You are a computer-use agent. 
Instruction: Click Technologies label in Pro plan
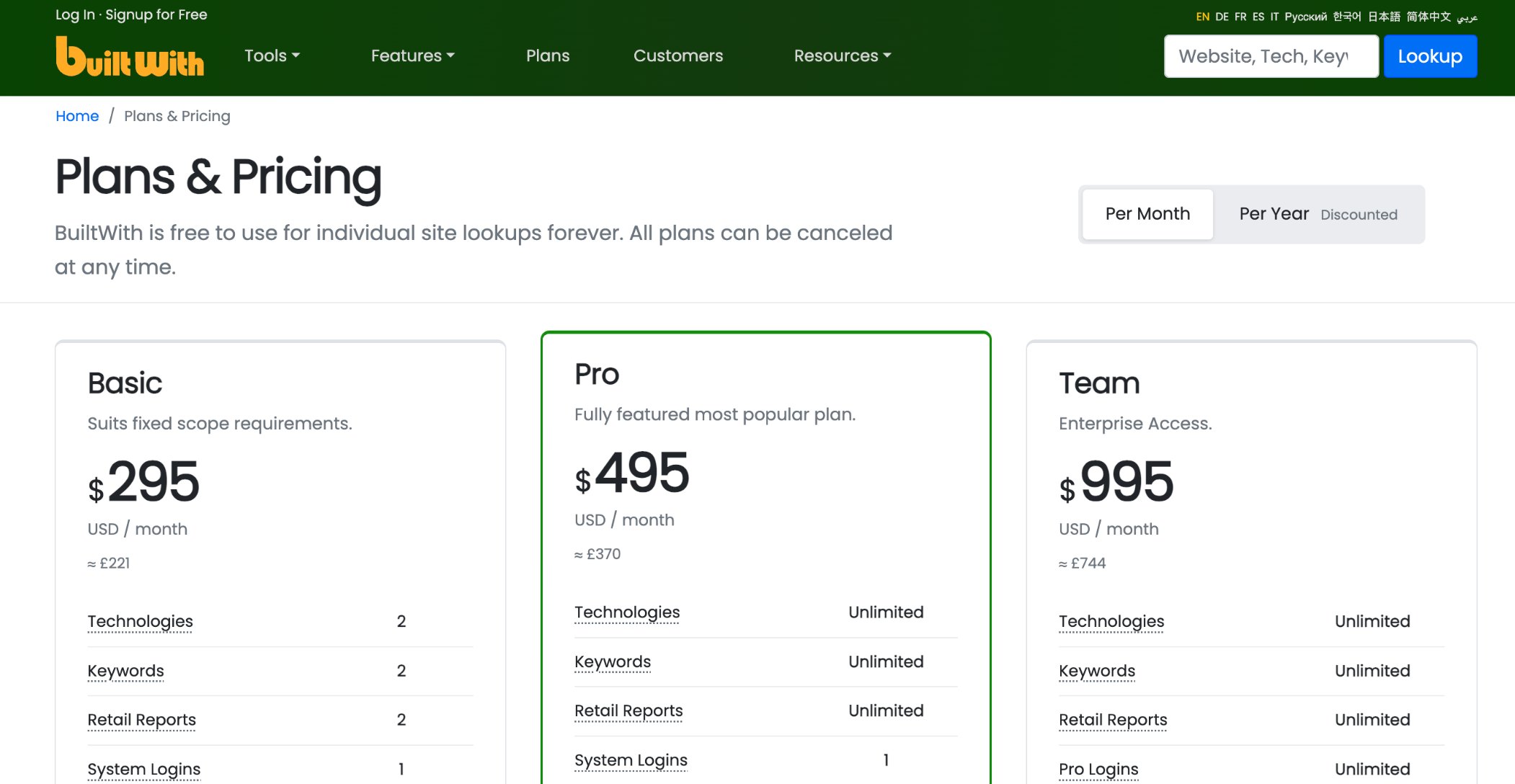click(x=627, y=612)
